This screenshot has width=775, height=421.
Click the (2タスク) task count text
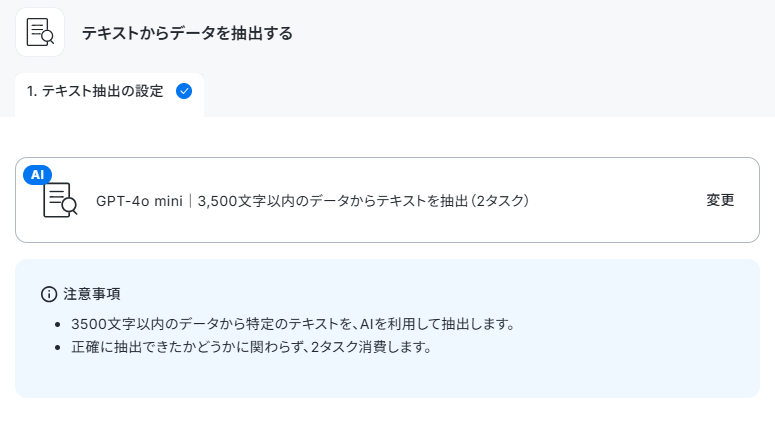click(500, 201)
